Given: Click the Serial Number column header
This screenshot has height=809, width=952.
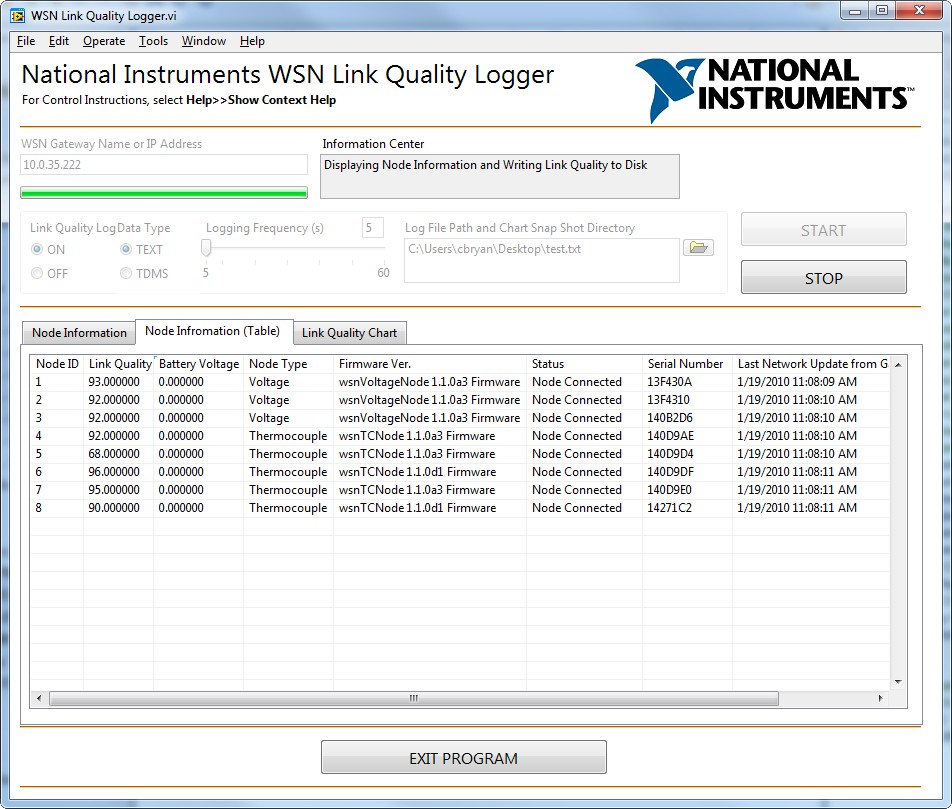Looking at the screenshot, I should pos(685,364).
